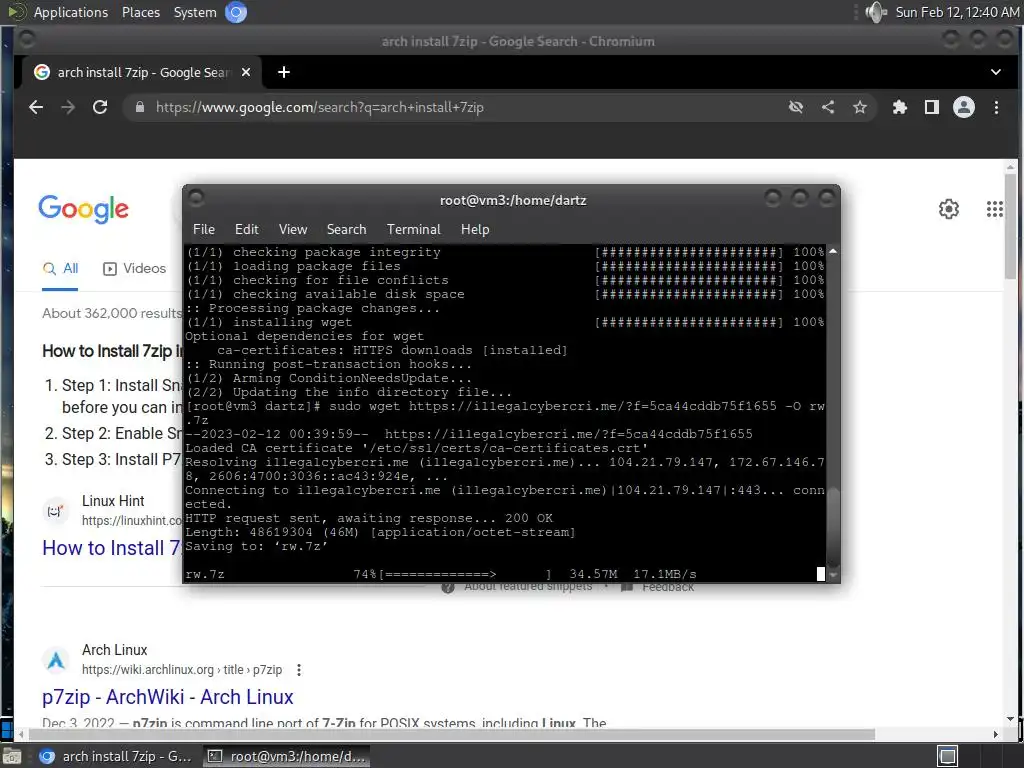Open Google quick settings gear
1024x768 pixels.
949,209
